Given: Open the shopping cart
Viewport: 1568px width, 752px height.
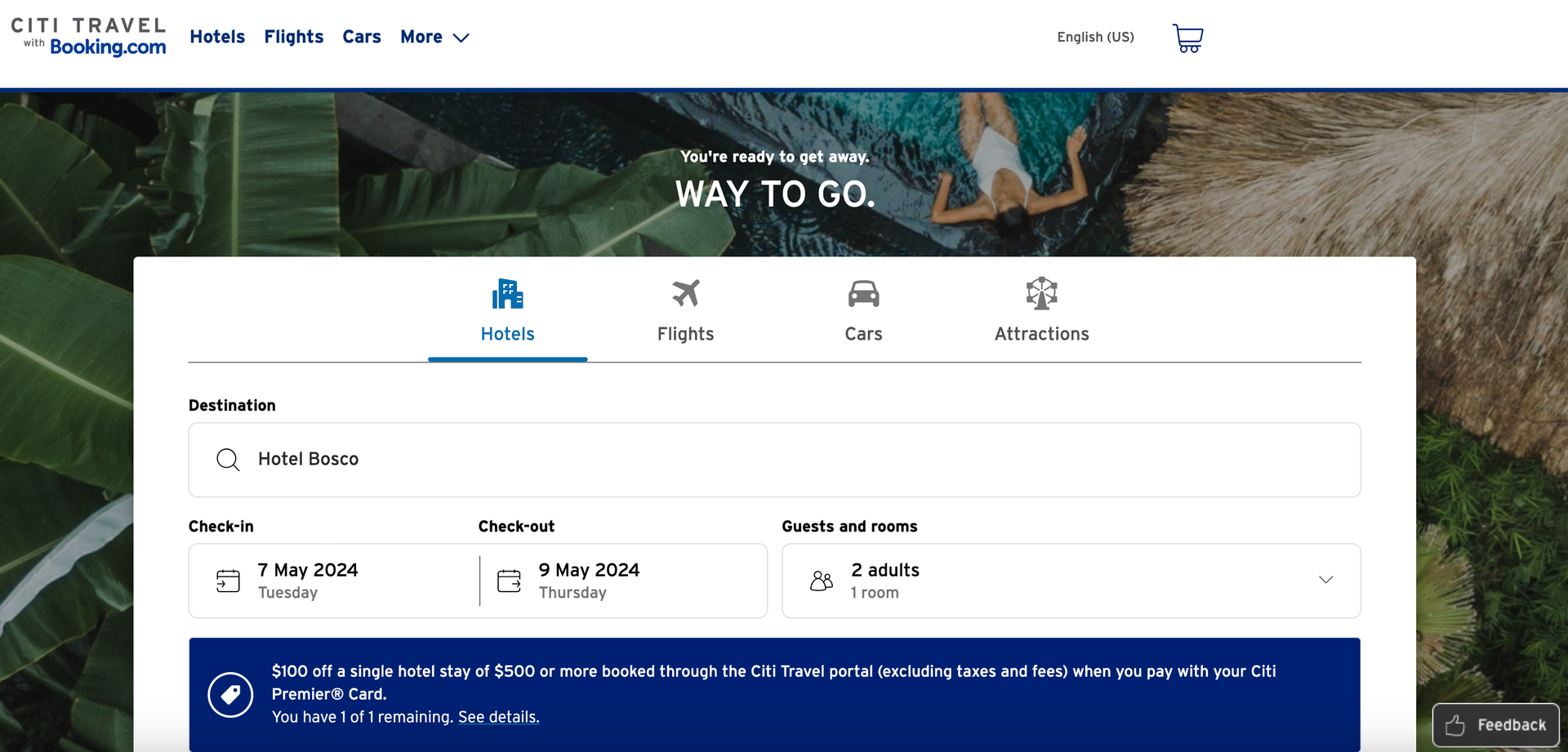Looking at the screenshot, I should pos(1188,38).
